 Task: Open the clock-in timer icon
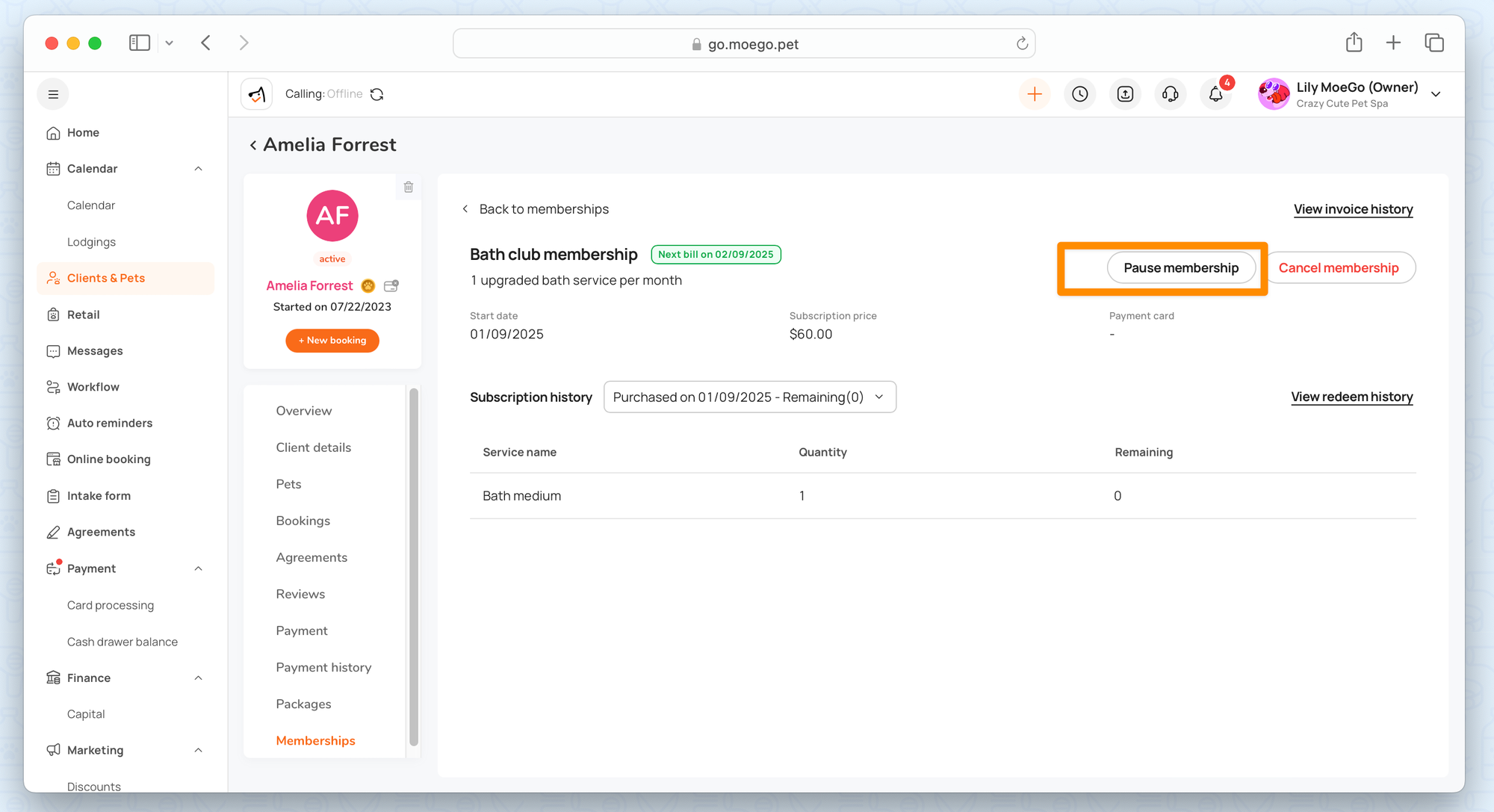(x=1080, y=94)
